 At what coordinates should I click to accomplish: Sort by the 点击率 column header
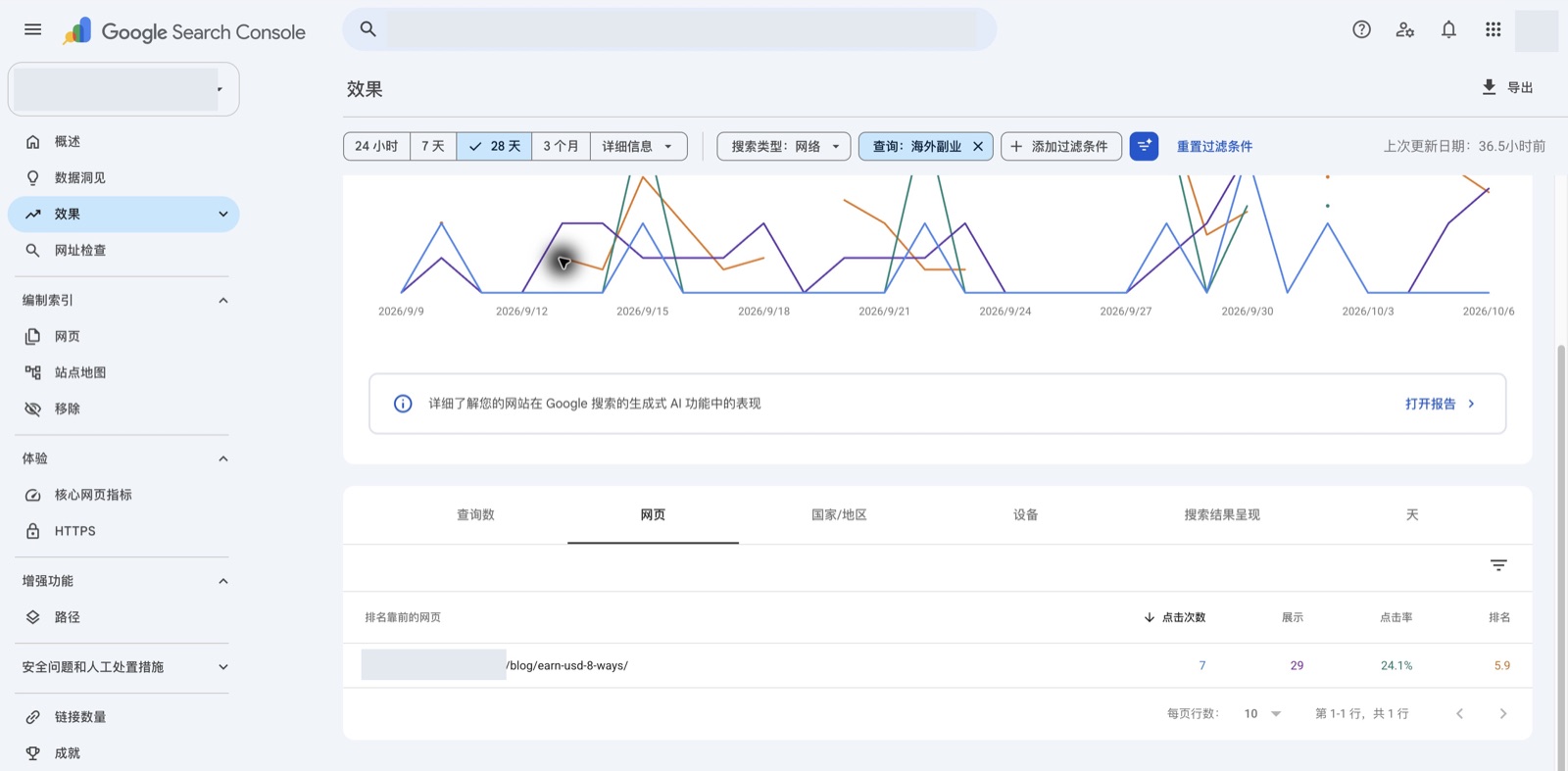point(1396,617)
